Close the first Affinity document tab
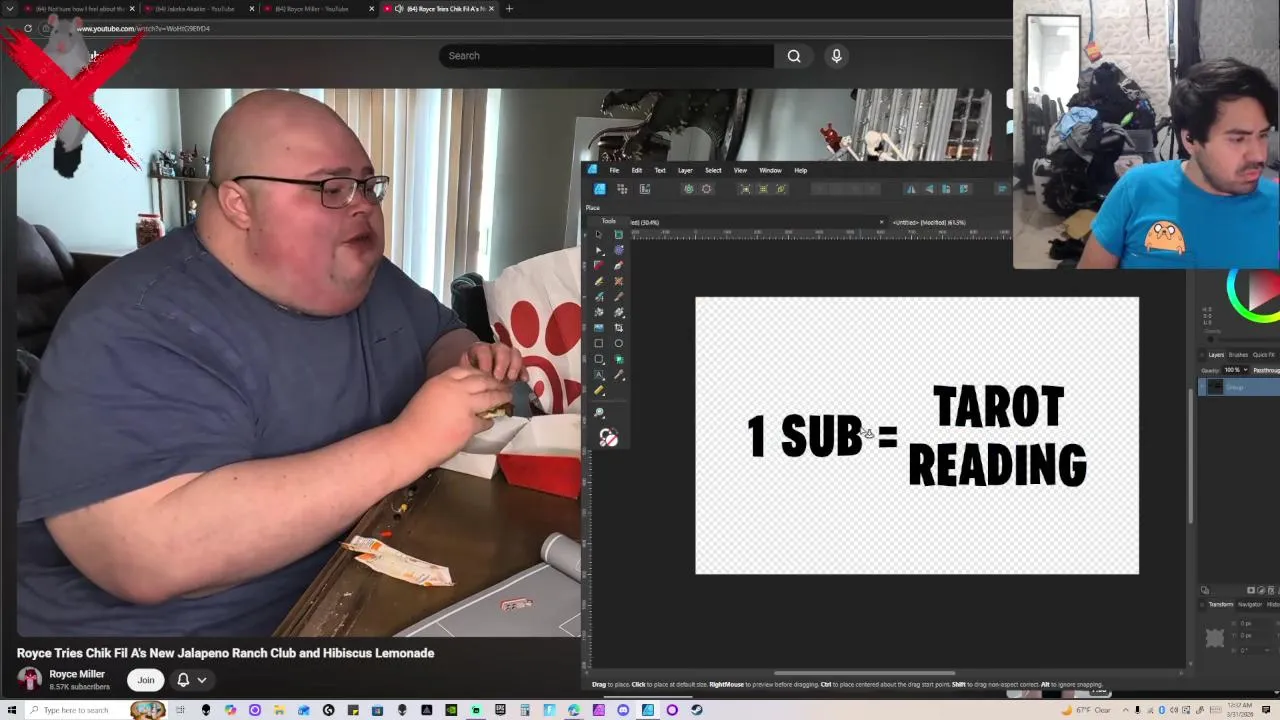Viewport: 1280px width, 720px height. [881, 222]
